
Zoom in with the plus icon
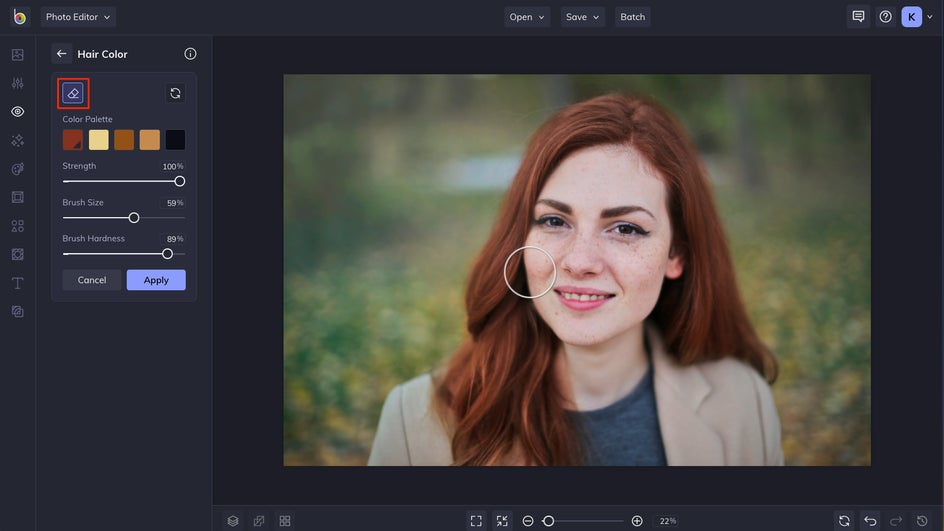click(637, 521)
